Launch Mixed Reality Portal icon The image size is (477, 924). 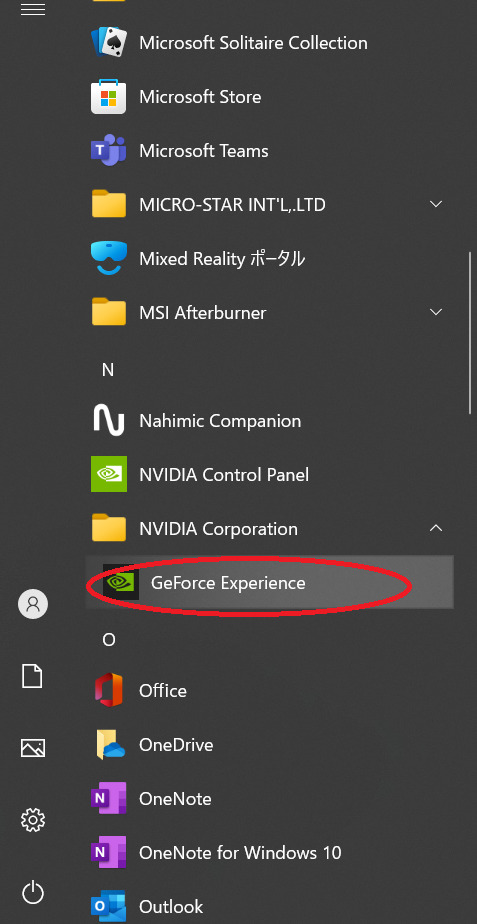[x=108, y=258]
